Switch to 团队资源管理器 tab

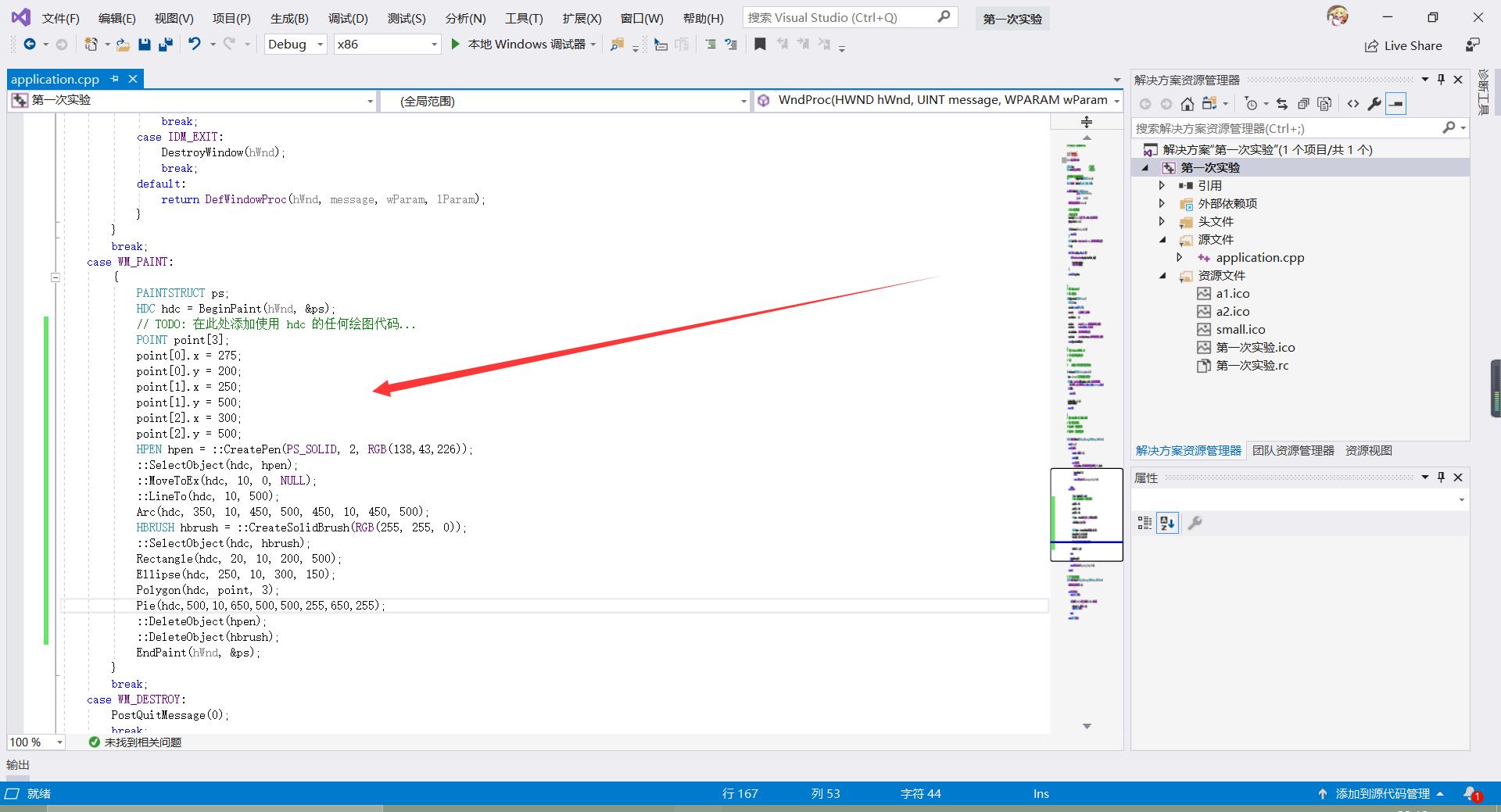[1293, 451]
